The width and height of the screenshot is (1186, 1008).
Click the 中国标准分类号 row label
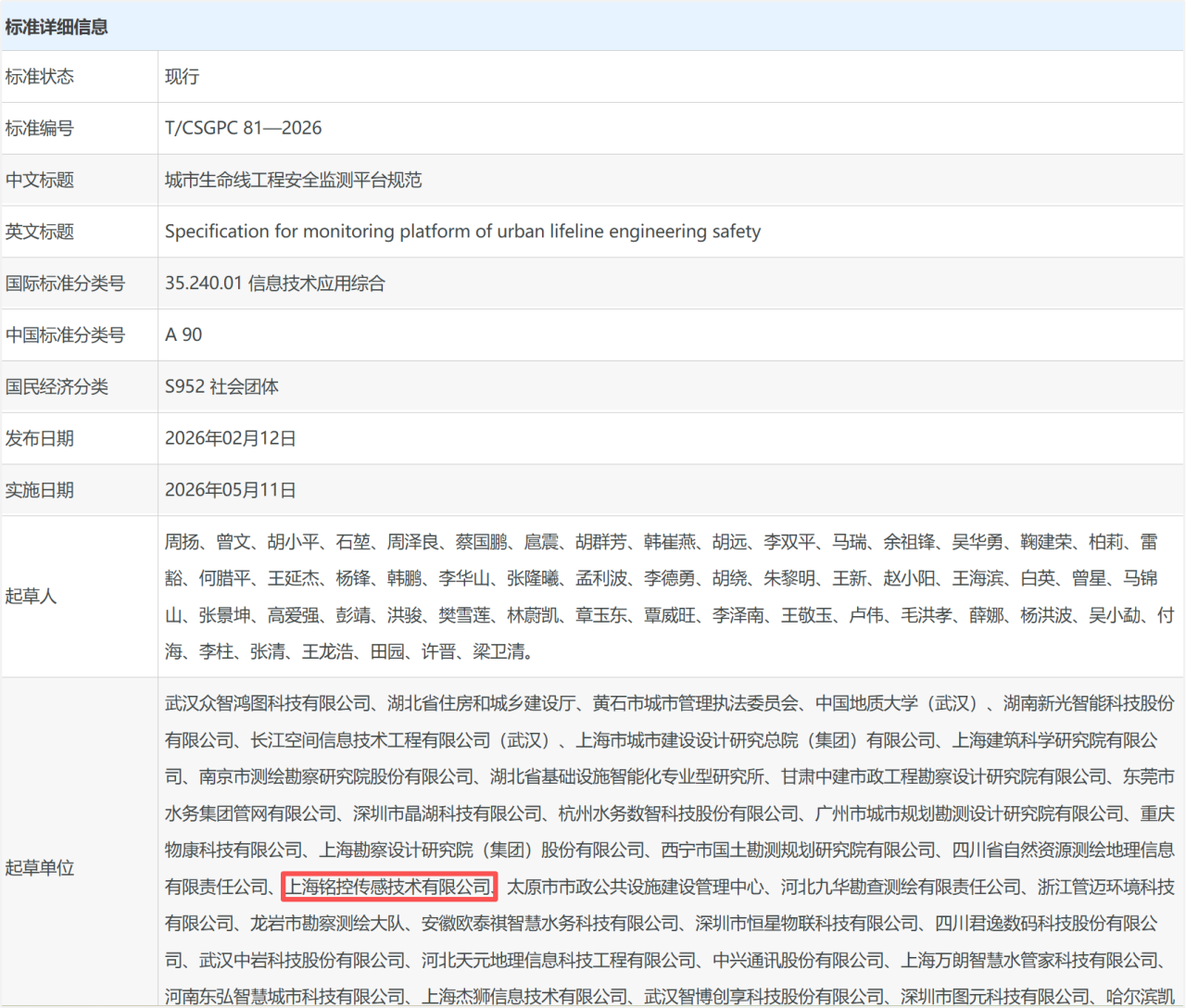point(65,334)
